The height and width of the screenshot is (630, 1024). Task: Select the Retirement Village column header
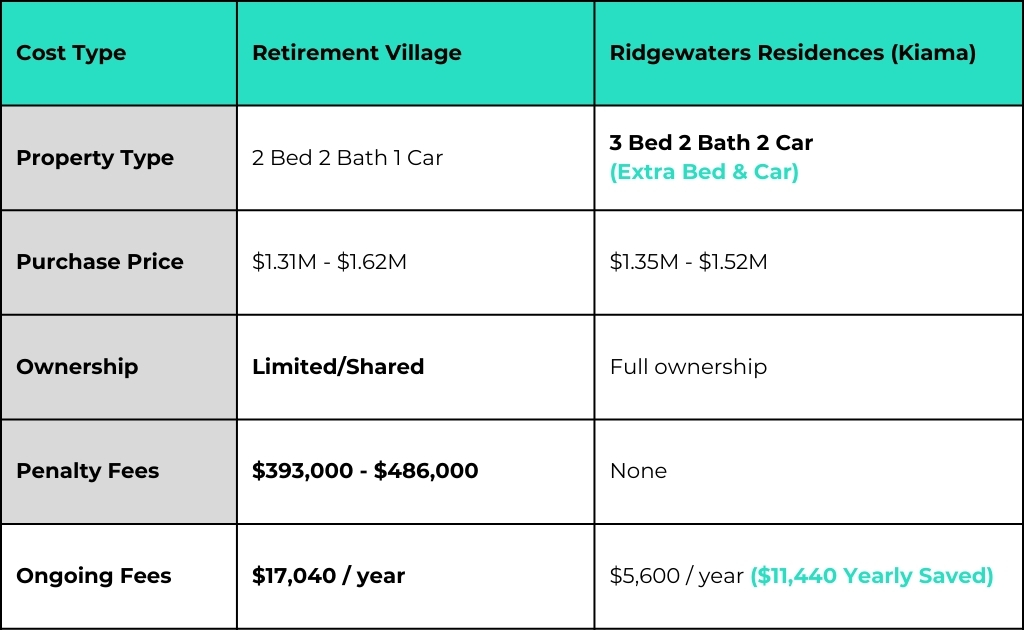click(415, 53)
